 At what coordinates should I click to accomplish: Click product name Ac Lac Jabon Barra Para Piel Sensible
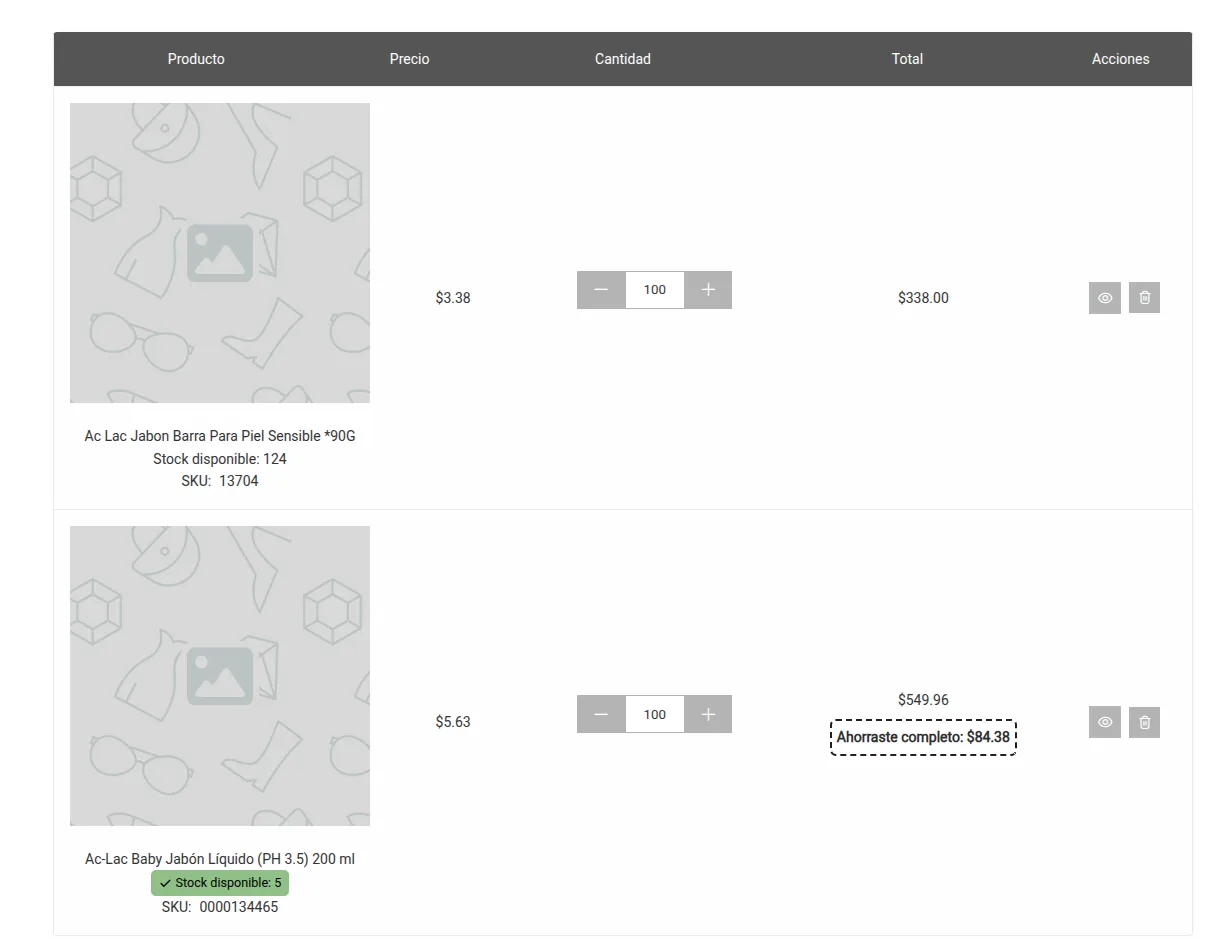coord(220,436)
